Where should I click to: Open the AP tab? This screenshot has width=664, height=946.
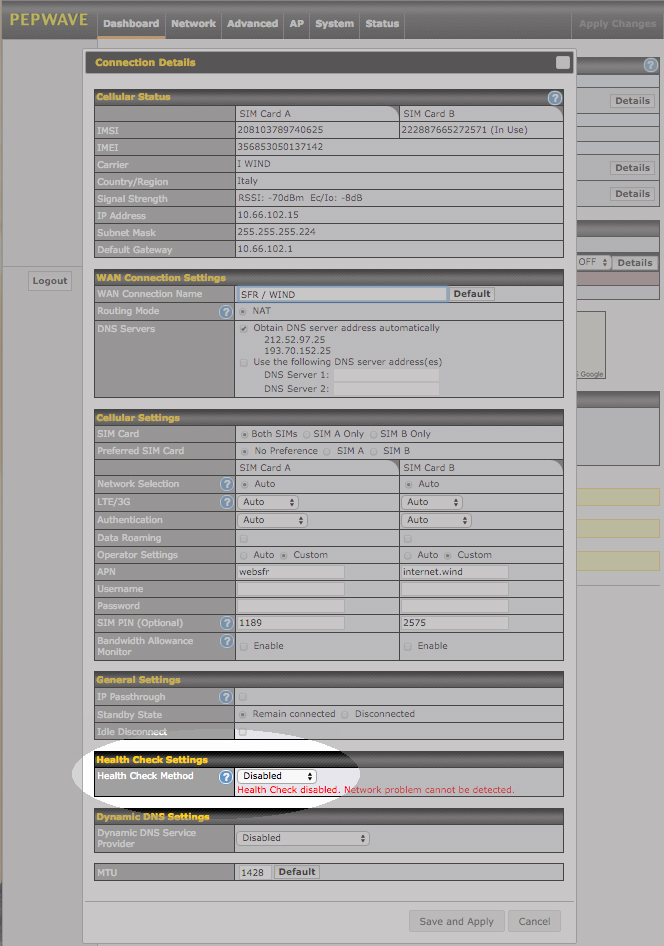(x=297, y=24)
